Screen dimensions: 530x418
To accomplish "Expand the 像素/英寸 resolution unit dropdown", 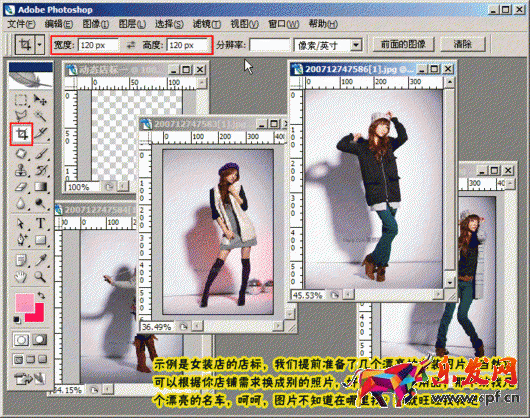I will [356, 45].
